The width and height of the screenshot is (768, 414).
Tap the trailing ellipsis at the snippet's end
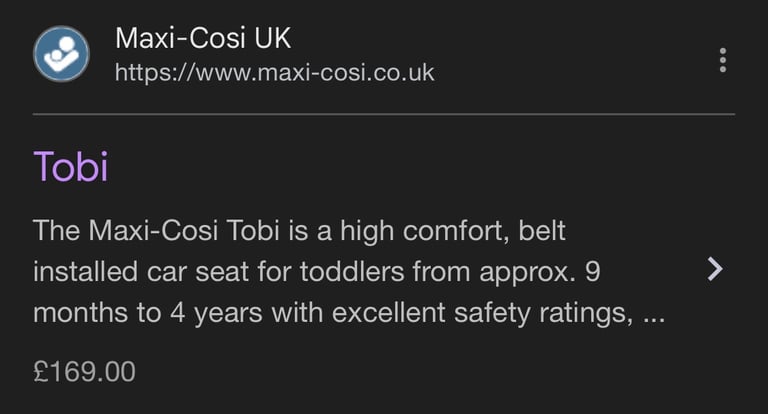(x=654, y=321)
